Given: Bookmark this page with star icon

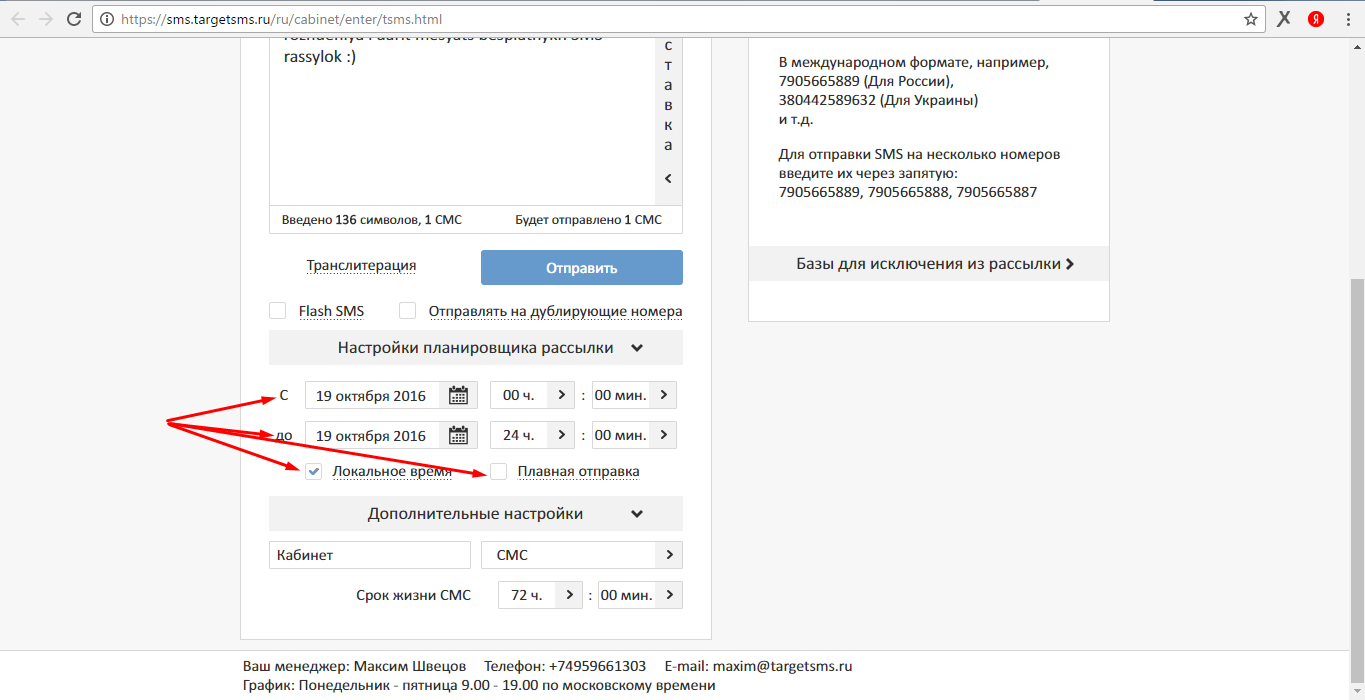Looking at the screenshot, I should (1251, 19).
